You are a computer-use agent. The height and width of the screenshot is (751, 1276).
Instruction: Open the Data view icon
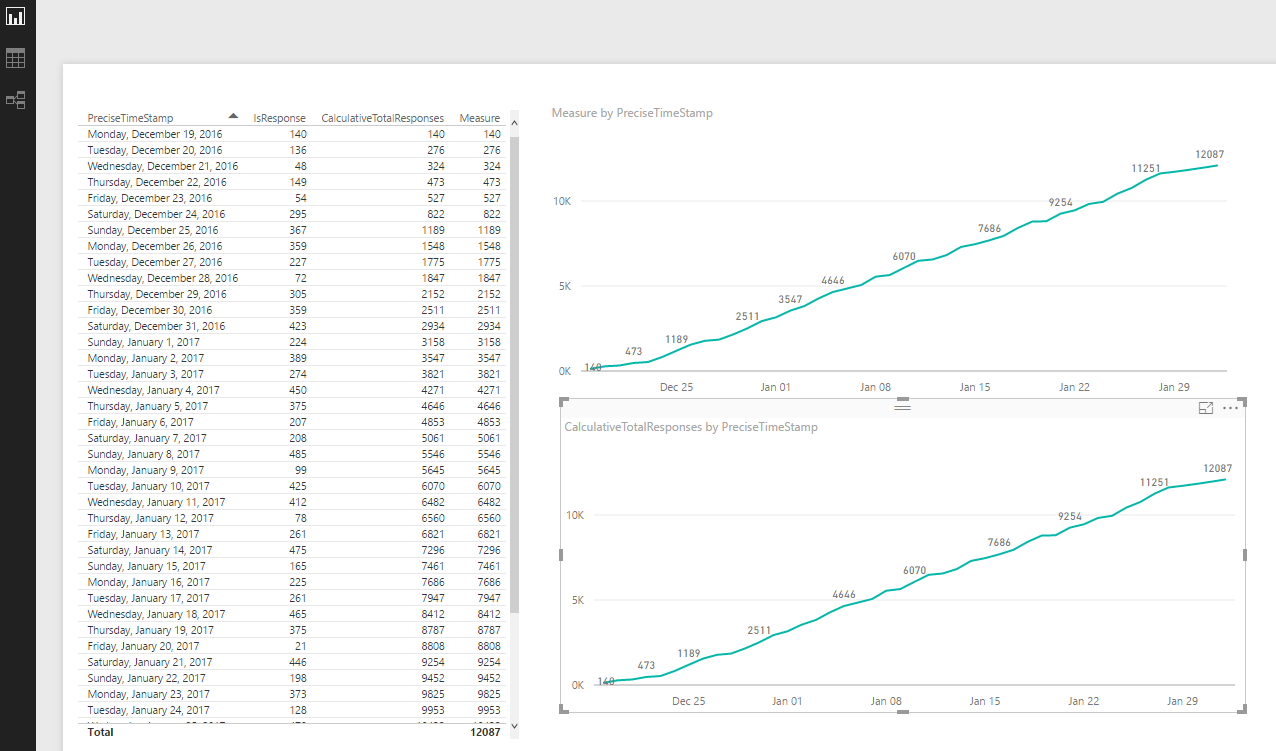(x=15, y=58)
